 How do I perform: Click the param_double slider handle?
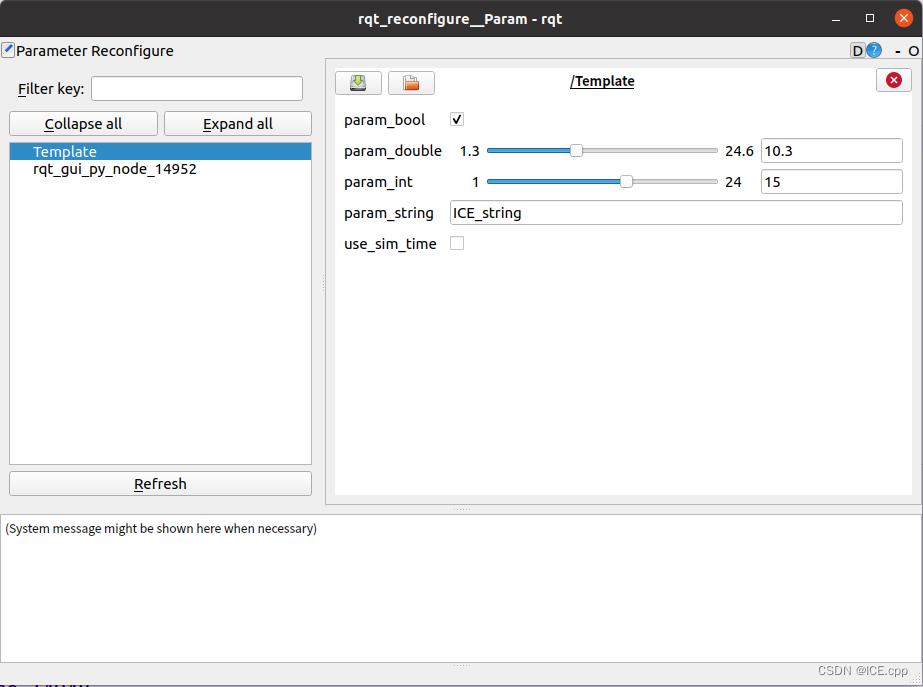point(575,150)
